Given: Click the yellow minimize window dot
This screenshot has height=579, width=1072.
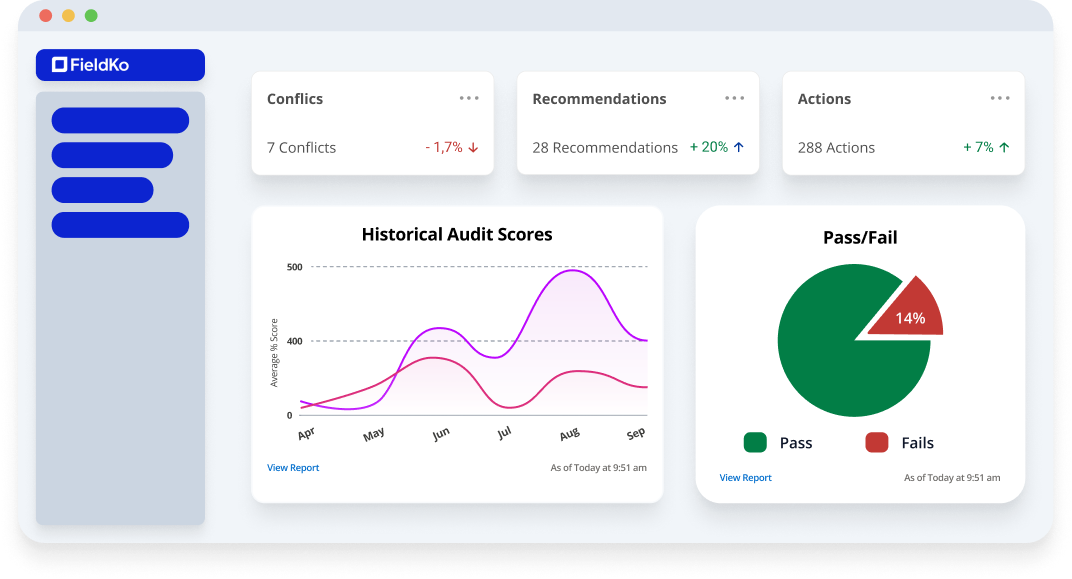Looking at the screenshot, I should (x=68, y=16).
